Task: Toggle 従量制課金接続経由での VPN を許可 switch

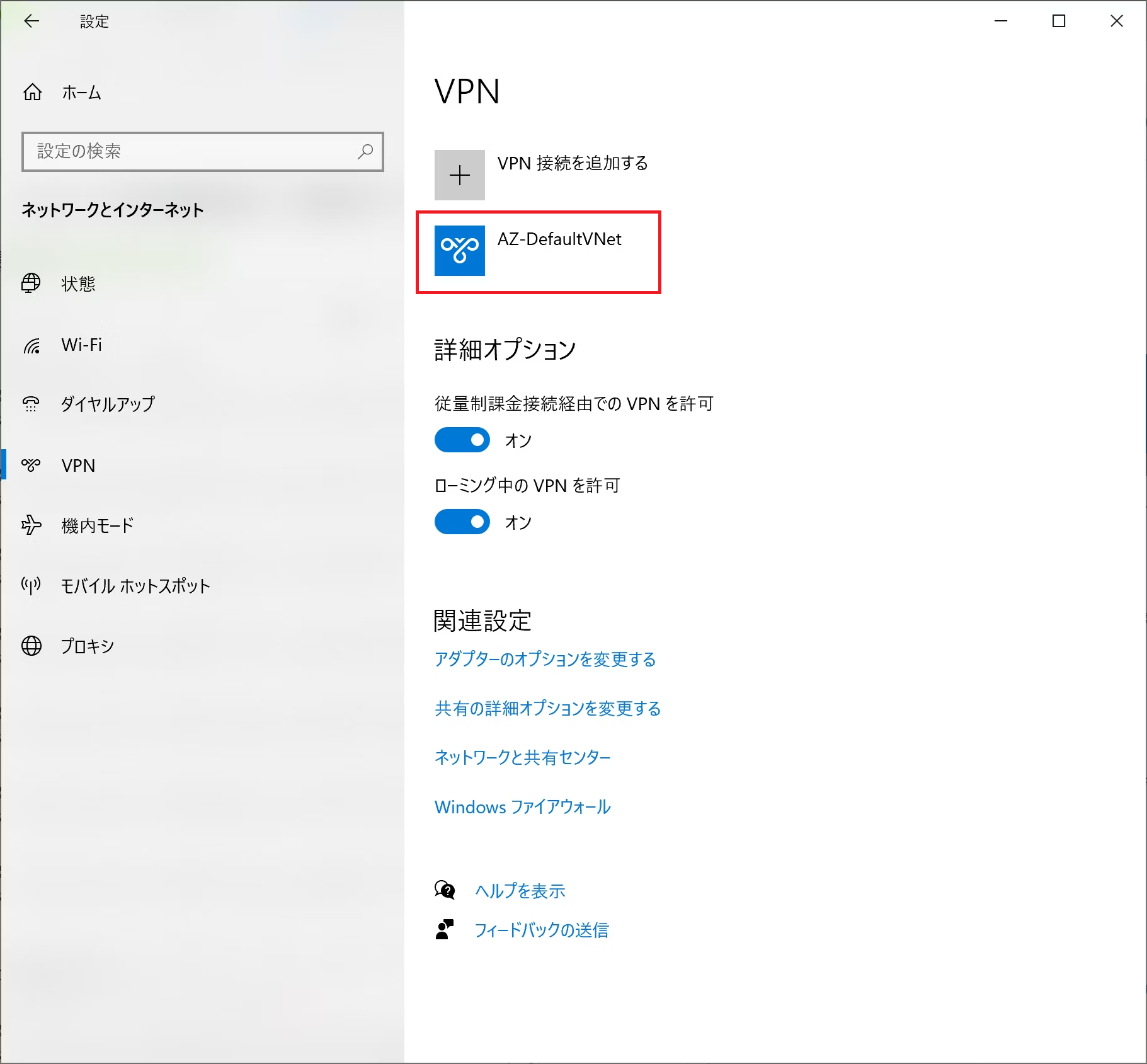Action: (x=462, y=440)
